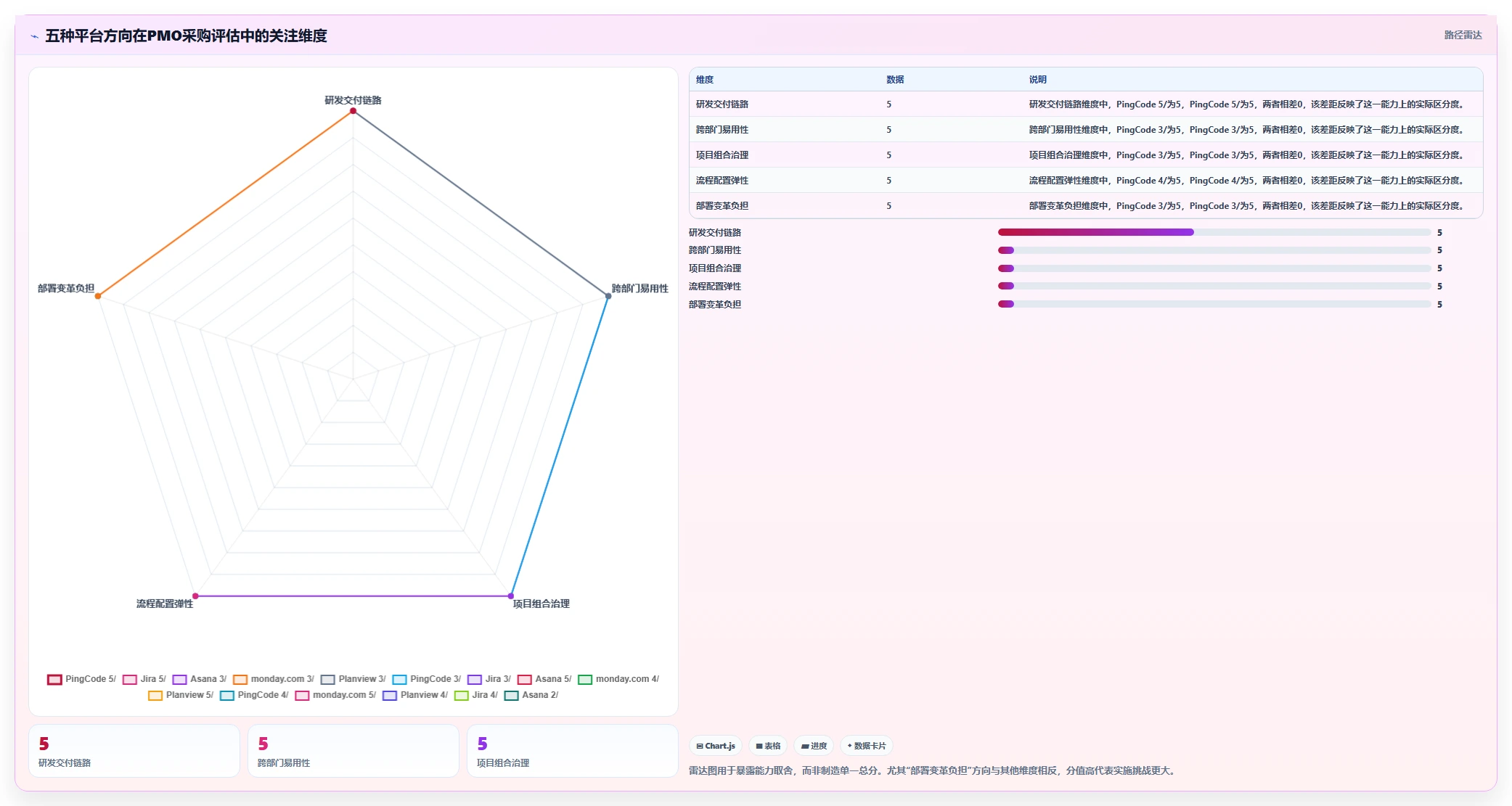Hide the monday.com 3/ legend series
1512x806 pixels.
coord(273,679)
